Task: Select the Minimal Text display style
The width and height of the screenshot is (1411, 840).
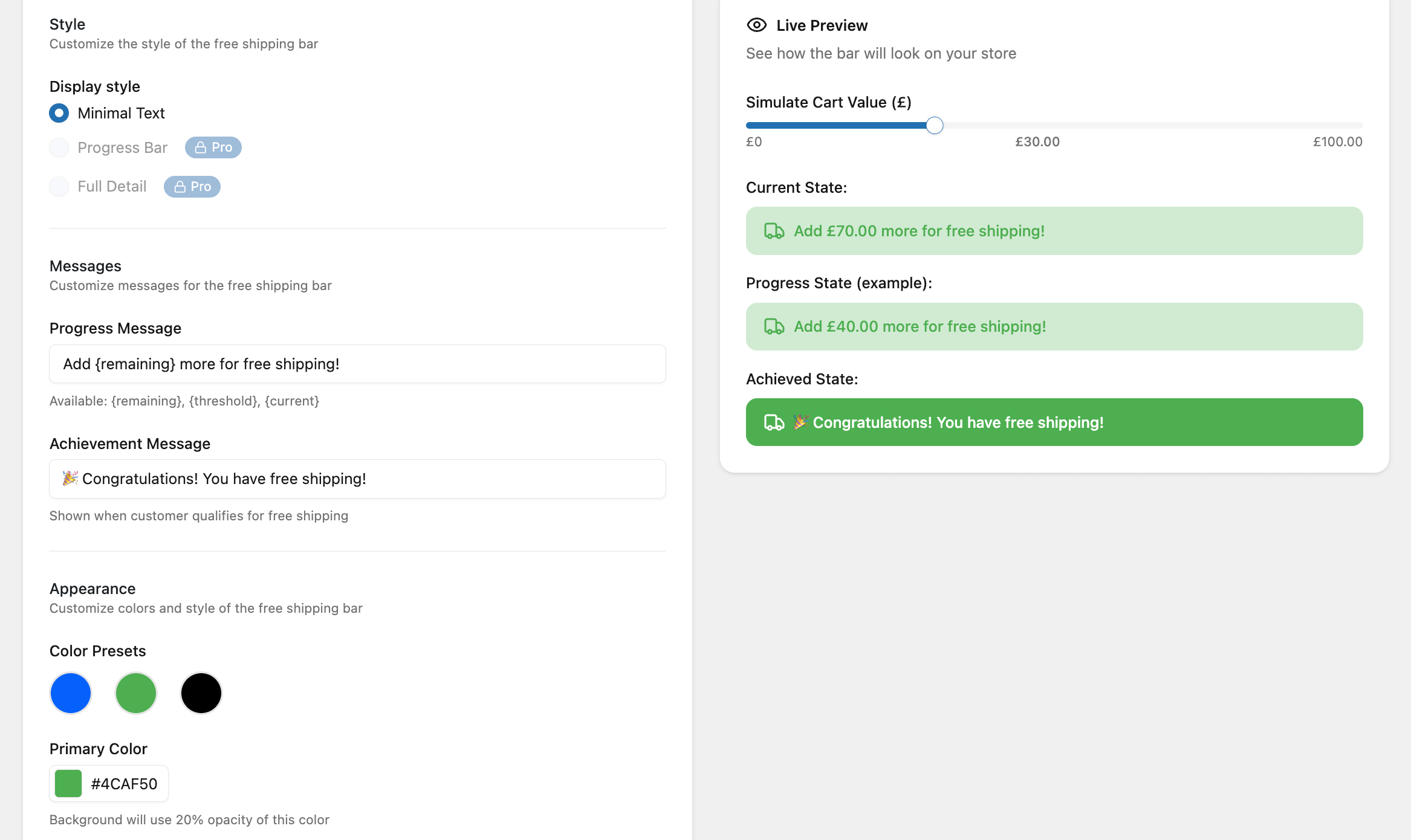Action: pyautogui.click(x=59, y=113)
